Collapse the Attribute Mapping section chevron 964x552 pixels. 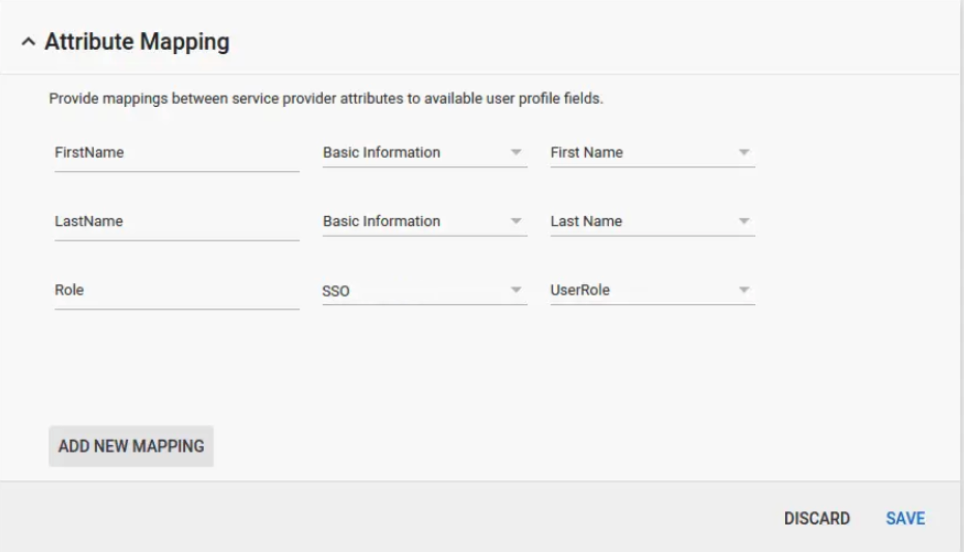tap(27, 42)
